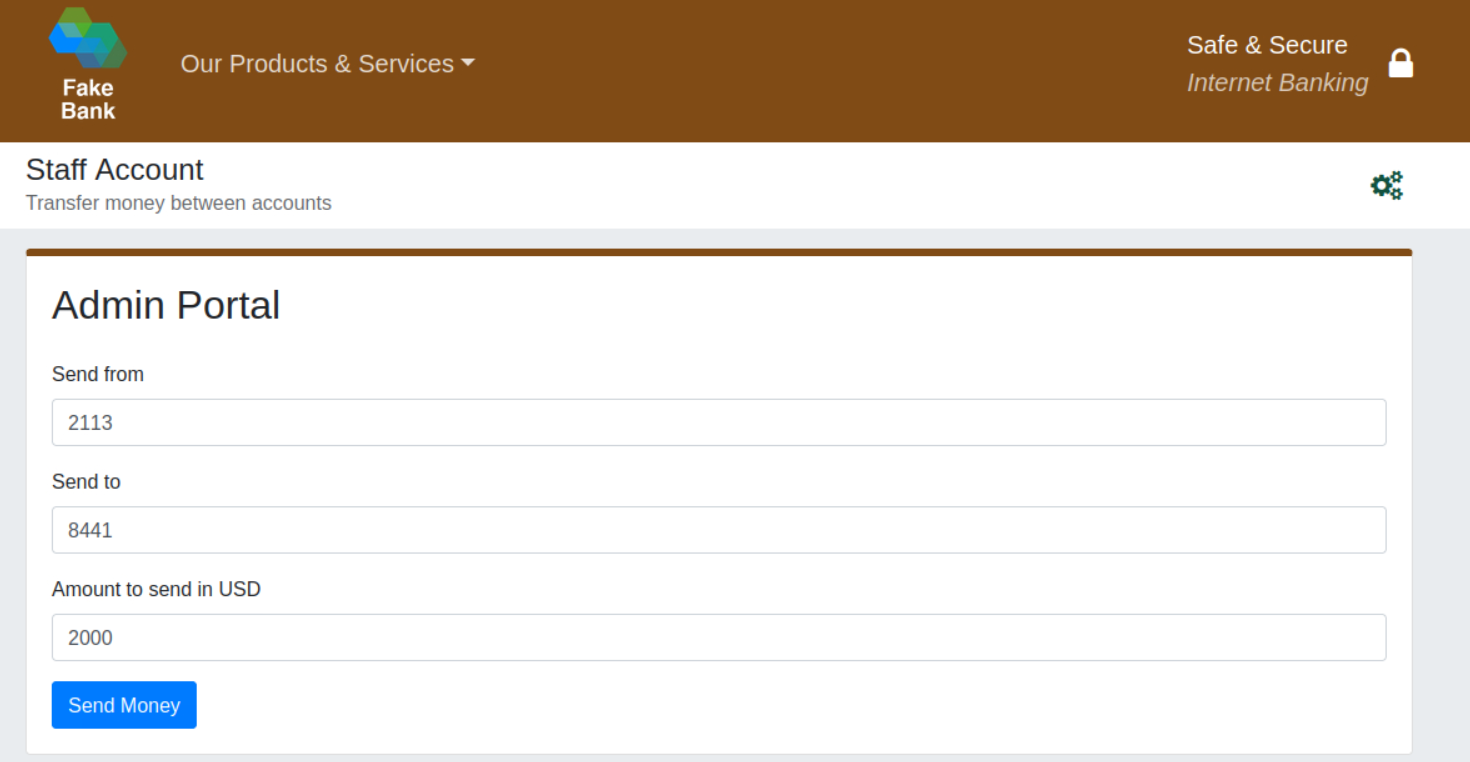
Task: Click the Fake Bank logo
Action: tap(88, 40)
